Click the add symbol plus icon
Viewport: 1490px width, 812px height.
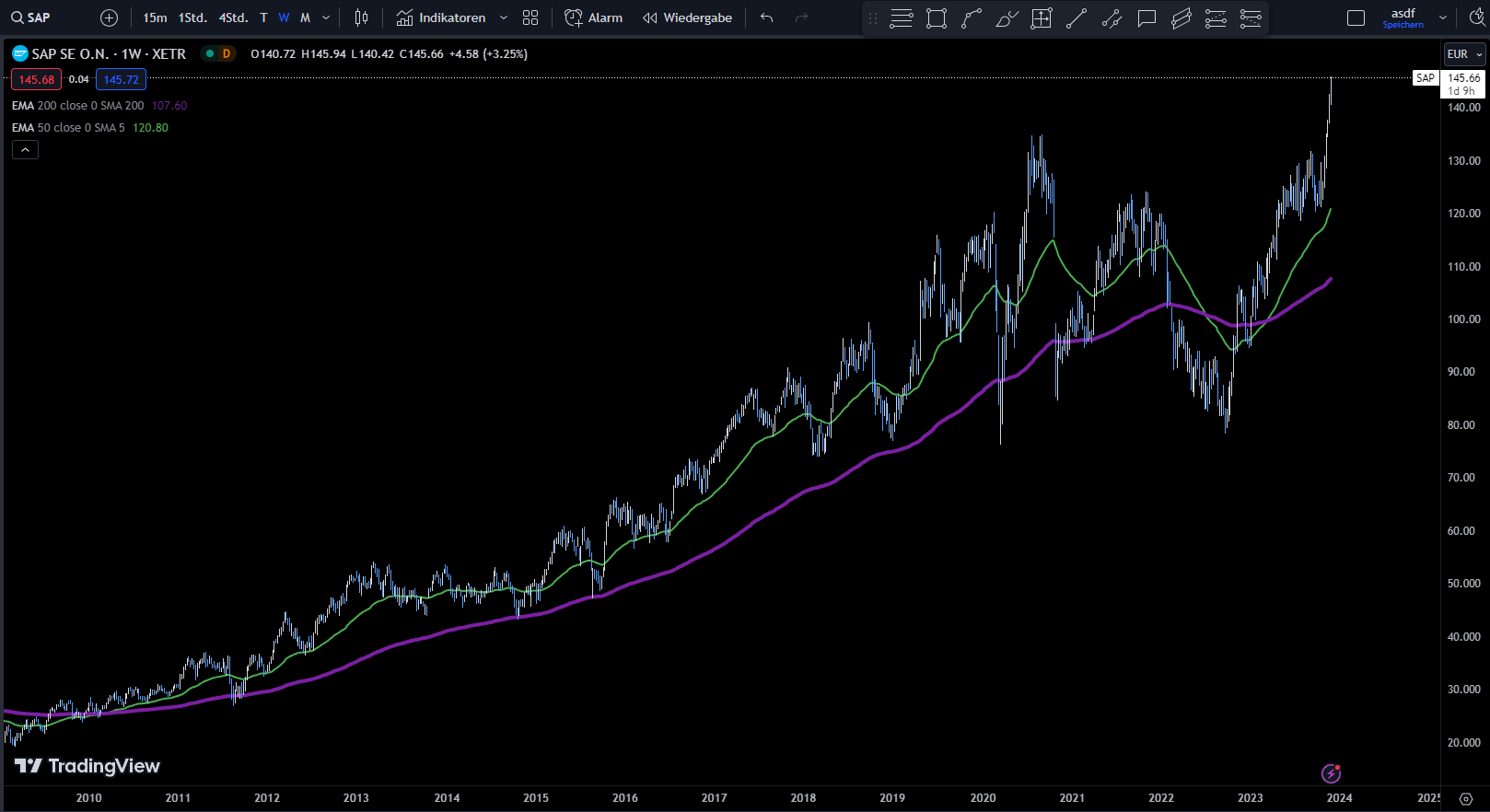tap(109, 17)
